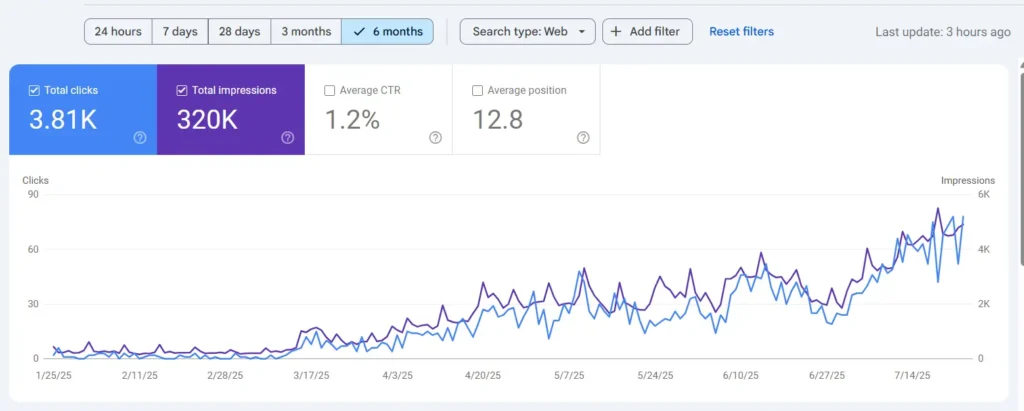The width and height of the screenshot is (1024, 411).
Task: Select the 28 days date range
Action: [239, 32]
